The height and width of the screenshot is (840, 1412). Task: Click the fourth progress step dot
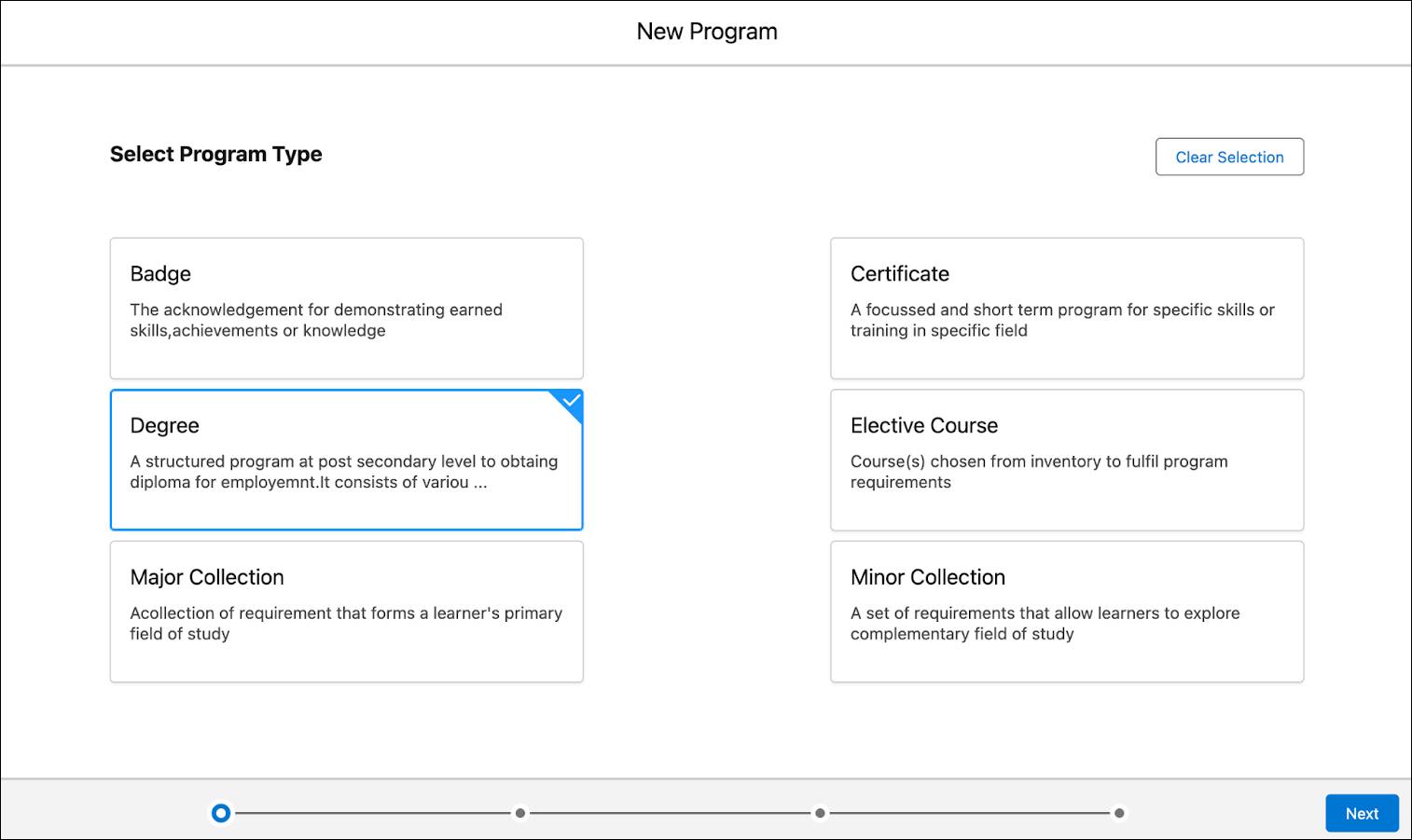(1119, 813)
